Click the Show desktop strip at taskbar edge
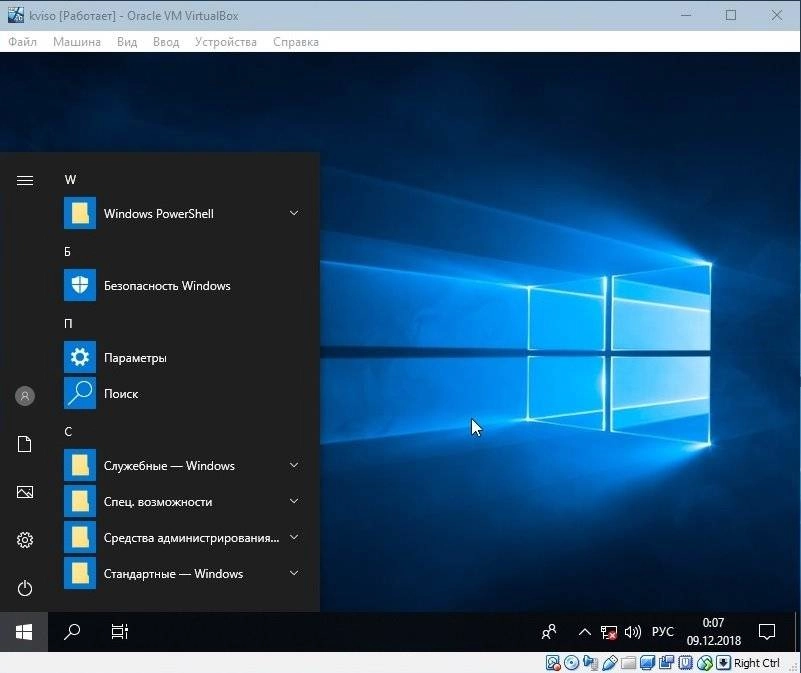 (x=798, y=632)
